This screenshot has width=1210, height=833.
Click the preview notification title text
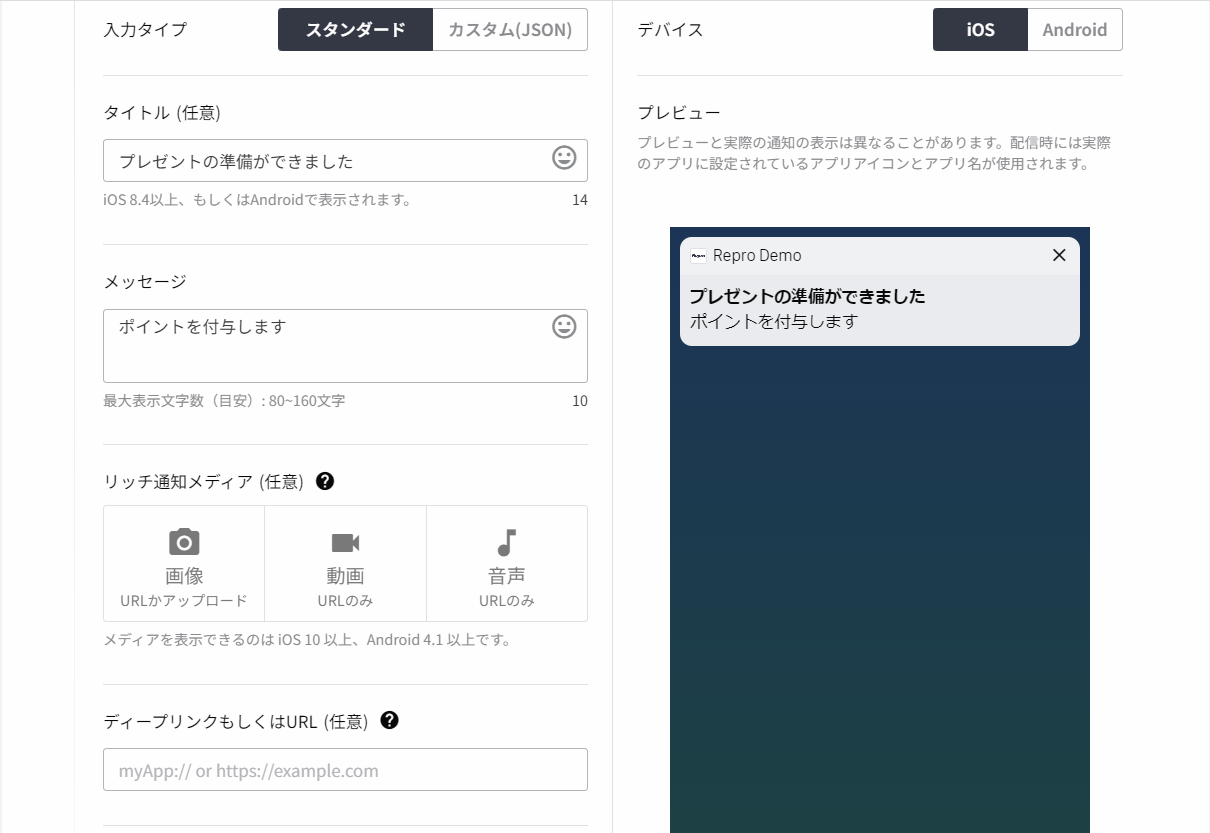(807, 296)
